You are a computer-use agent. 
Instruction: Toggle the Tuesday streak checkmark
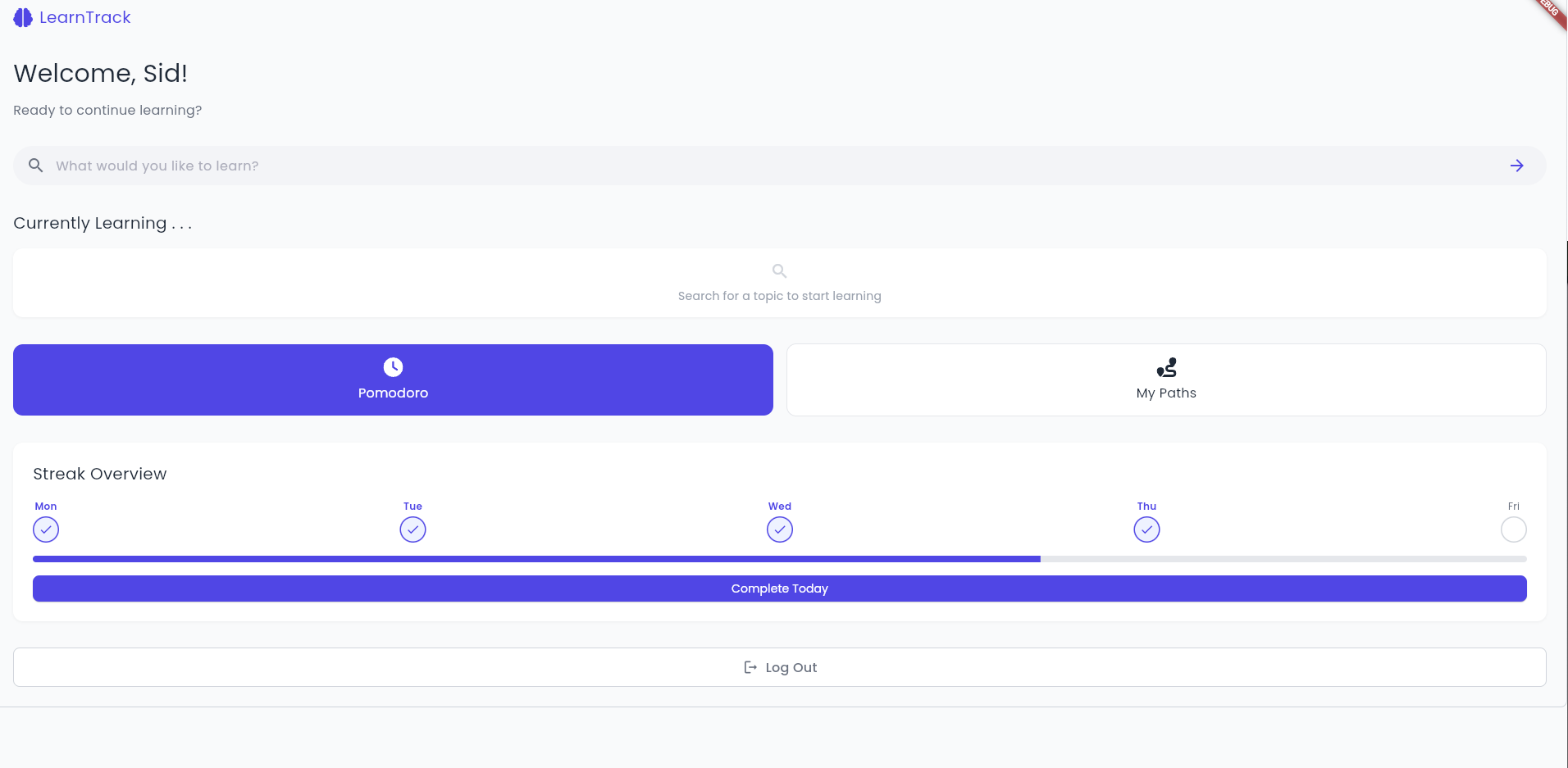click(413, 530)
